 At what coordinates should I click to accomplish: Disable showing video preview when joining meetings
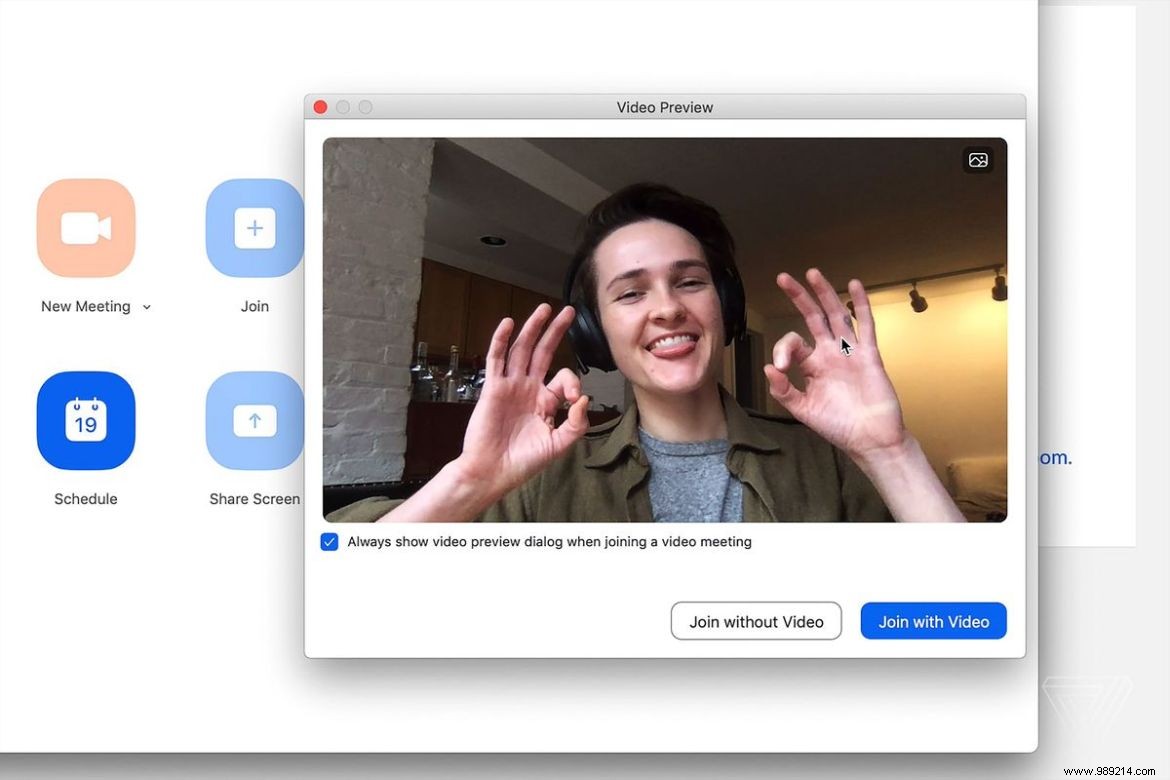click(329, 541)
